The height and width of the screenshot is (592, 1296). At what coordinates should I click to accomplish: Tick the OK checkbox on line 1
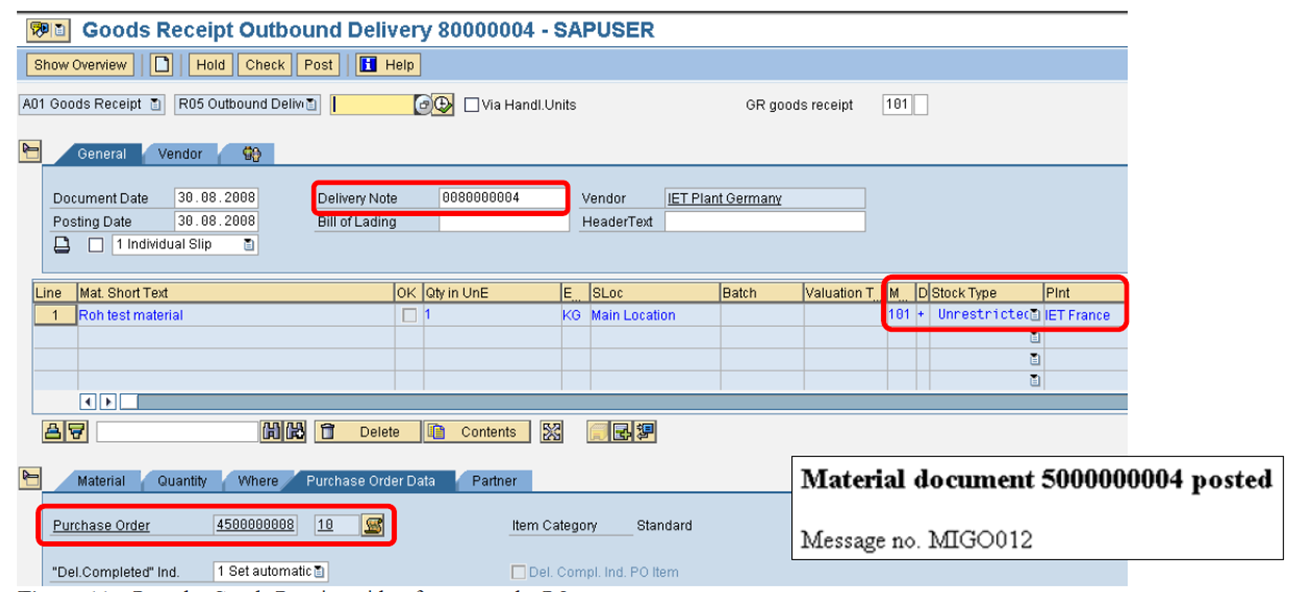coord(408,314)
